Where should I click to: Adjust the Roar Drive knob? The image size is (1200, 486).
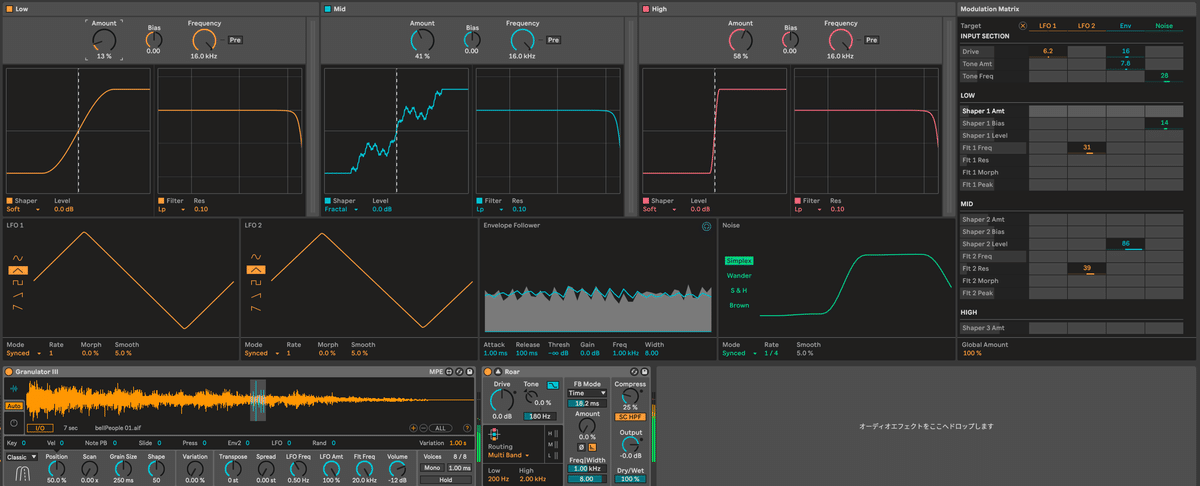[x=502, y=402]
